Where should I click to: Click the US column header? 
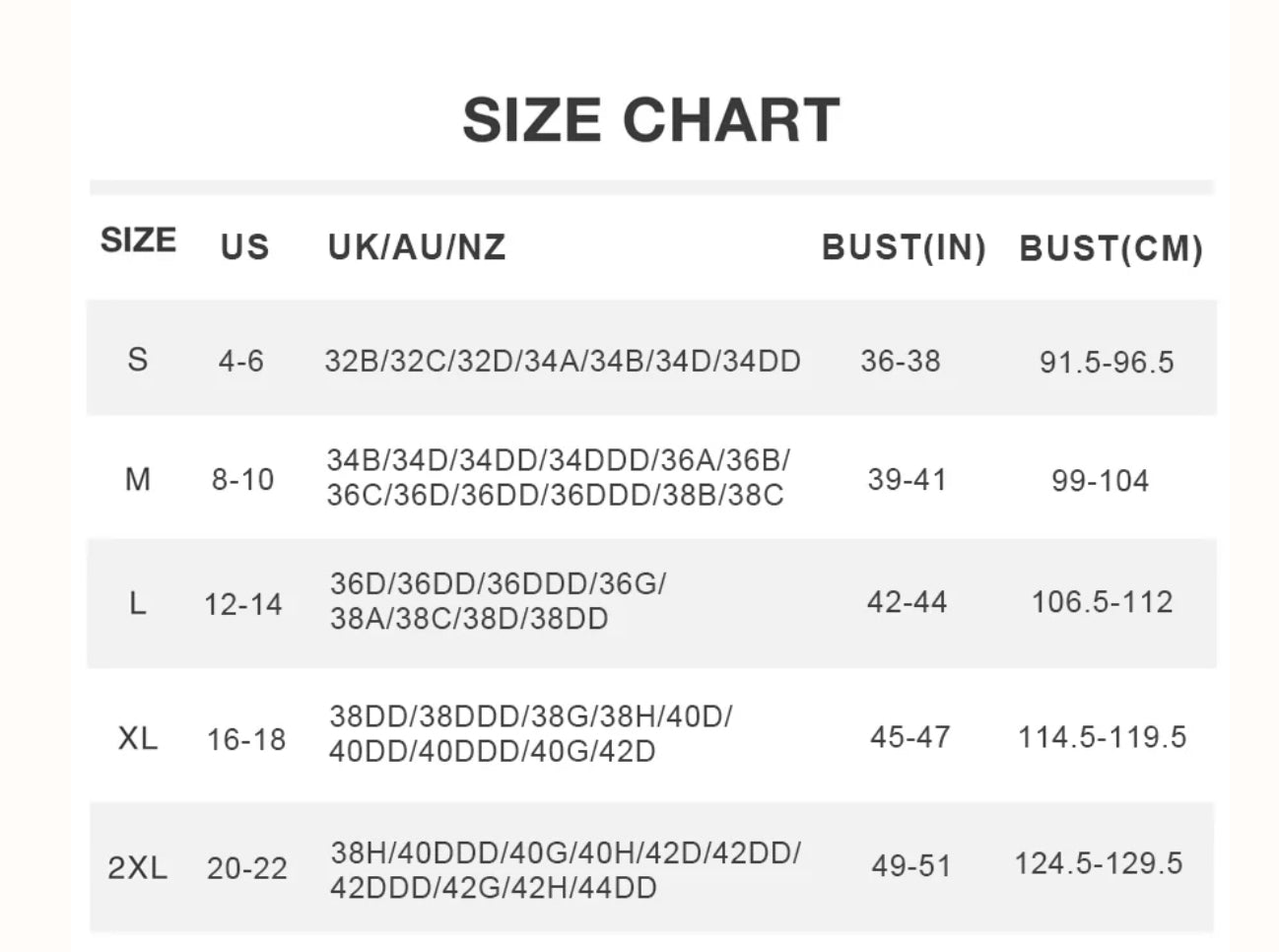[244, 246]
